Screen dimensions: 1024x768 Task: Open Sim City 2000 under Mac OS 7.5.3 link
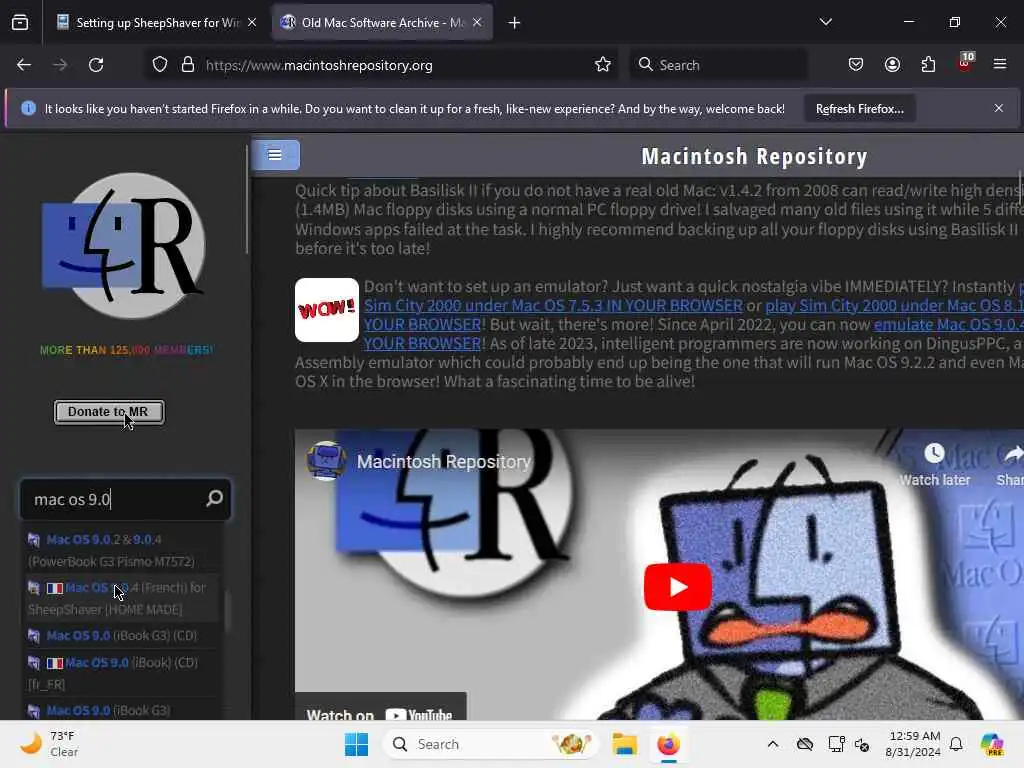click(553, 306)
